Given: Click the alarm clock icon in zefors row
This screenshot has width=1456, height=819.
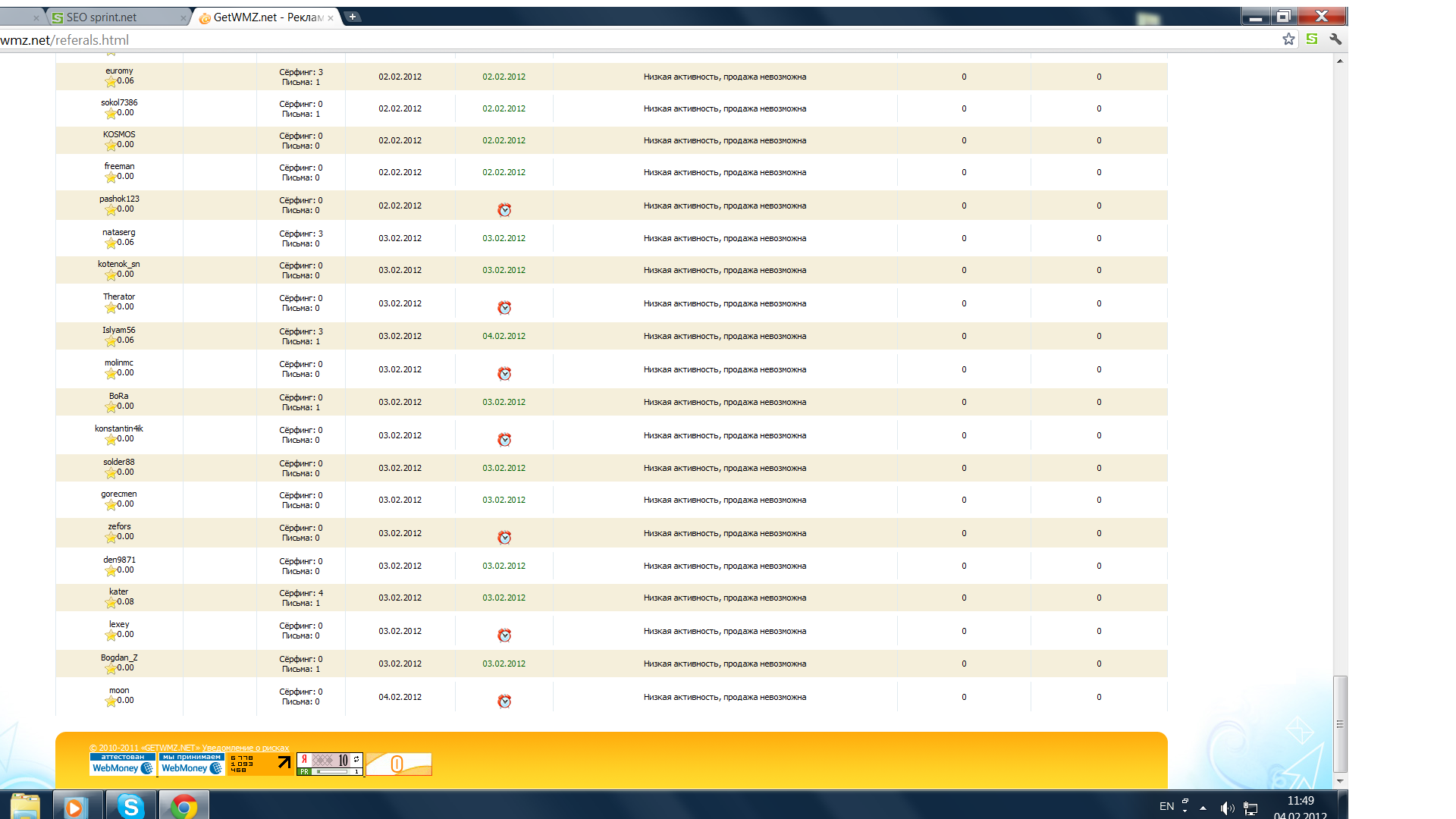Looking at the screenshot, I should pyautogui.click(x=504, y=538).
